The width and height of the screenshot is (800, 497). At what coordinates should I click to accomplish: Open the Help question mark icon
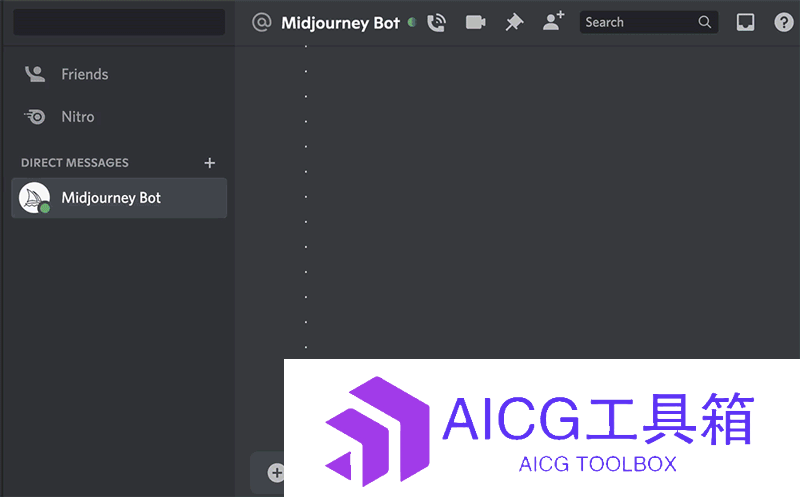coord(784,22)
